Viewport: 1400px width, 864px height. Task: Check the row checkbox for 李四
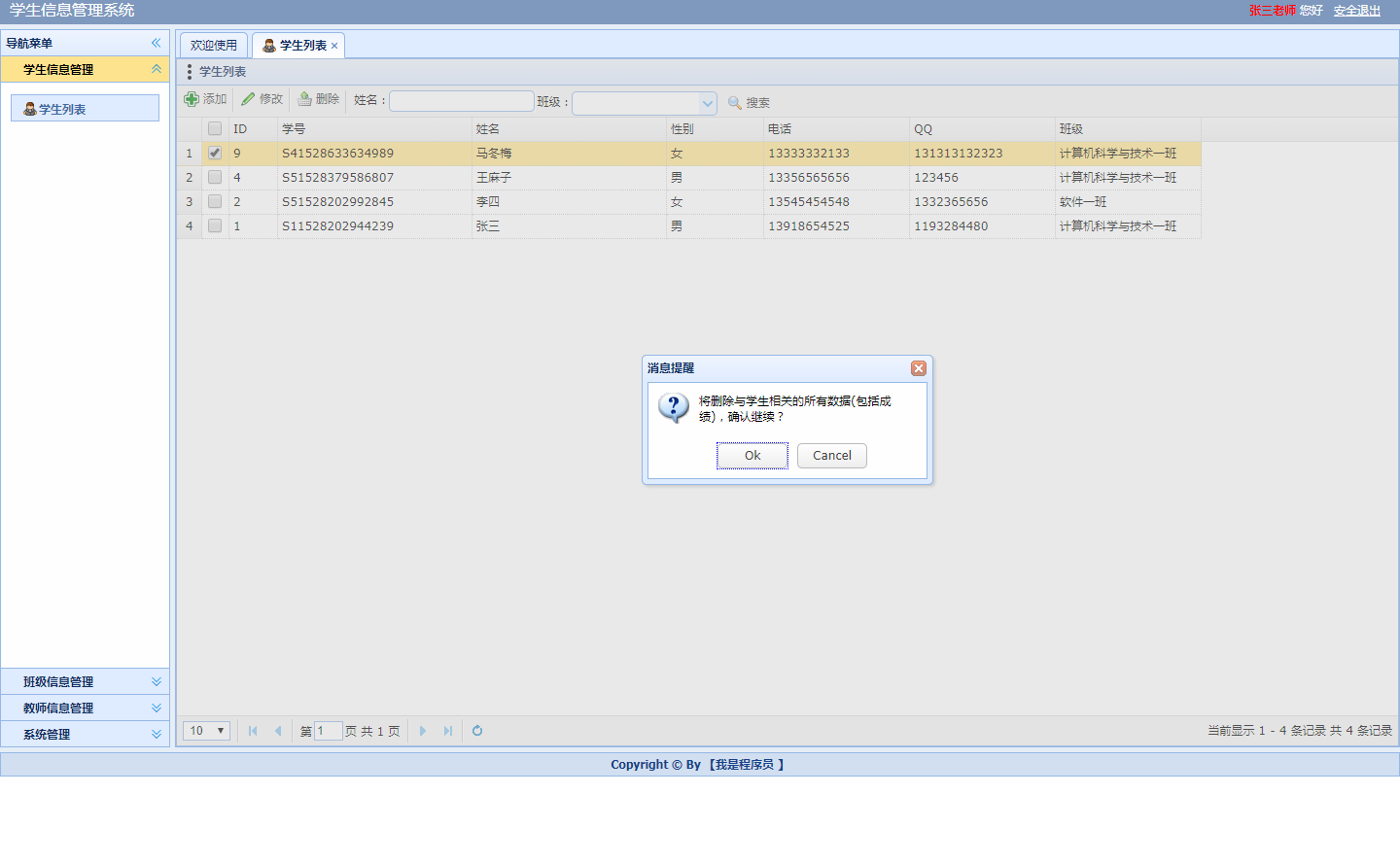point(215,201)
